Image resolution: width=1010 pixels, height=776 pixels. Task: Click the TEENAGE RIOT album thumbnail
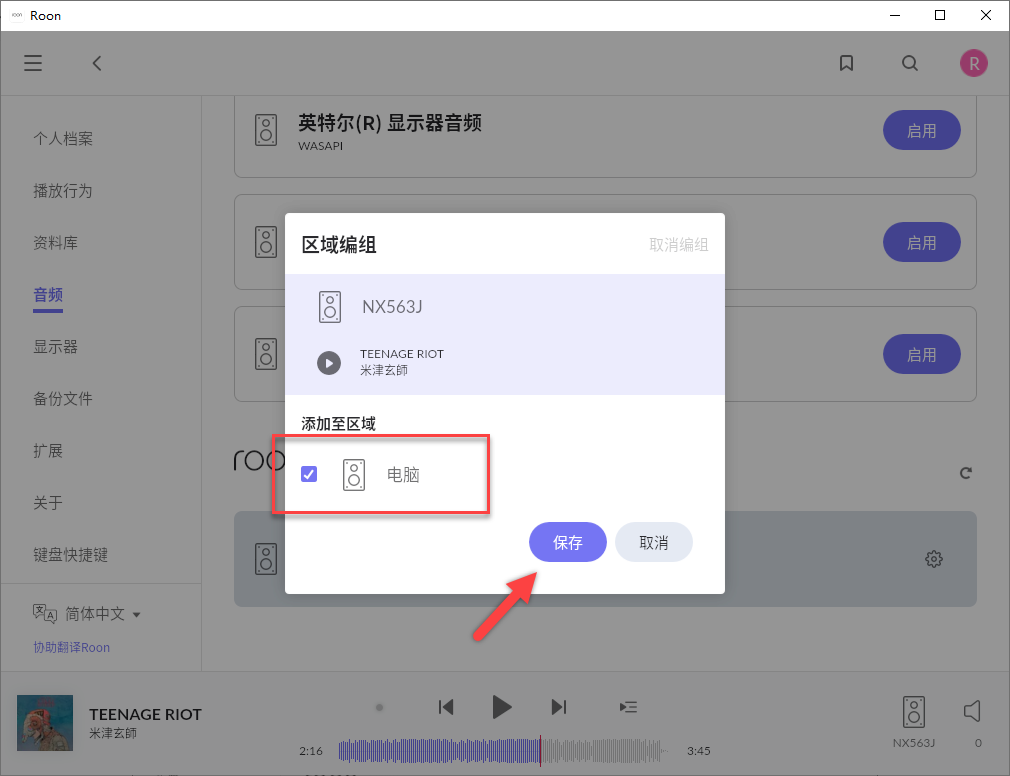click(45, 723)
